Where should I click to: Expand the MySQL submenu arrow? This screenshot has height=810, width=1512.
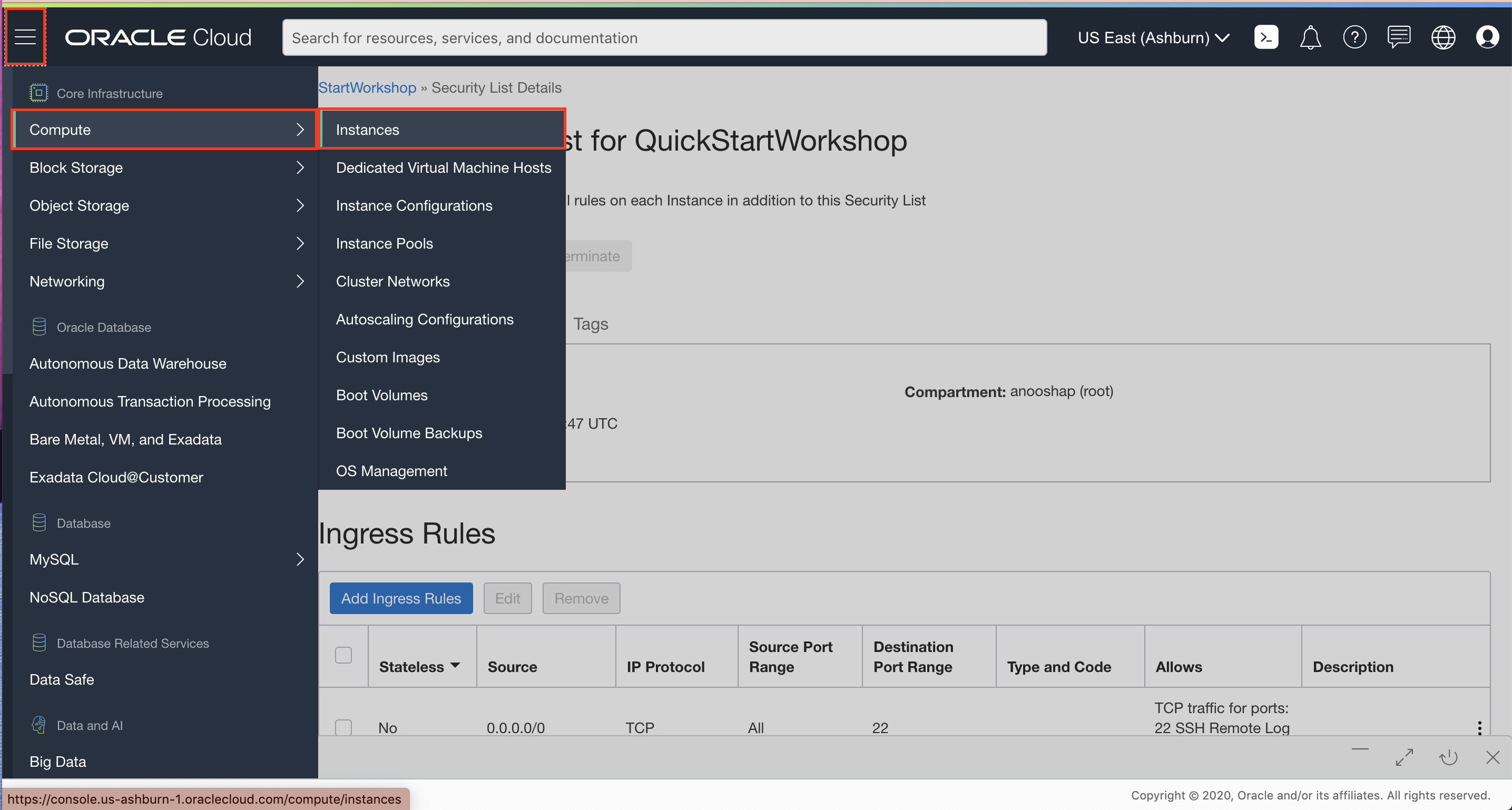point(300,559)
